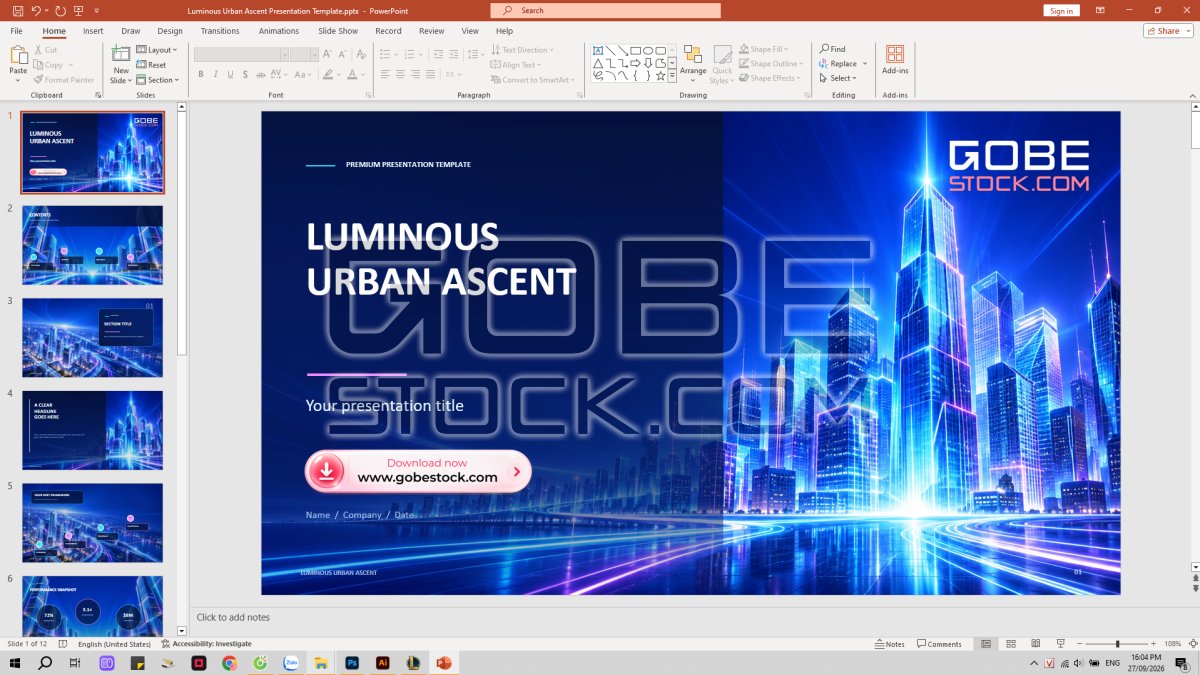
Task: Open the Arrange menu icon
Action: (692, 54)
